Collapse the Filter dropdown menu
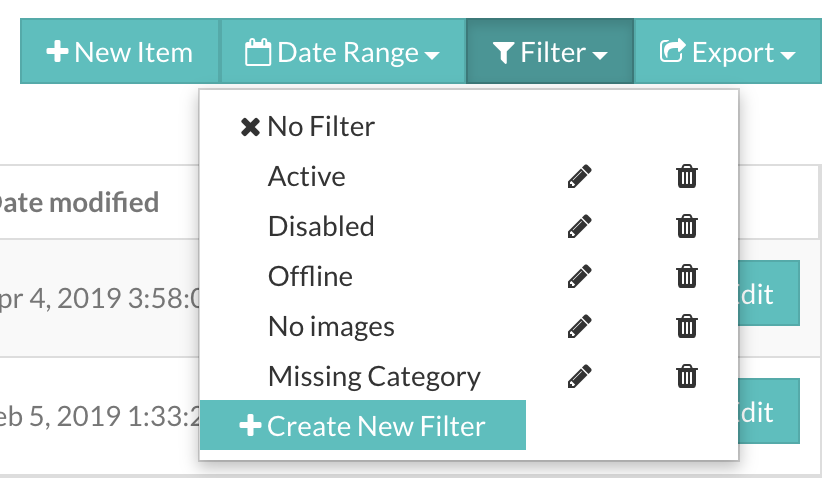 (x=550, y=51)
